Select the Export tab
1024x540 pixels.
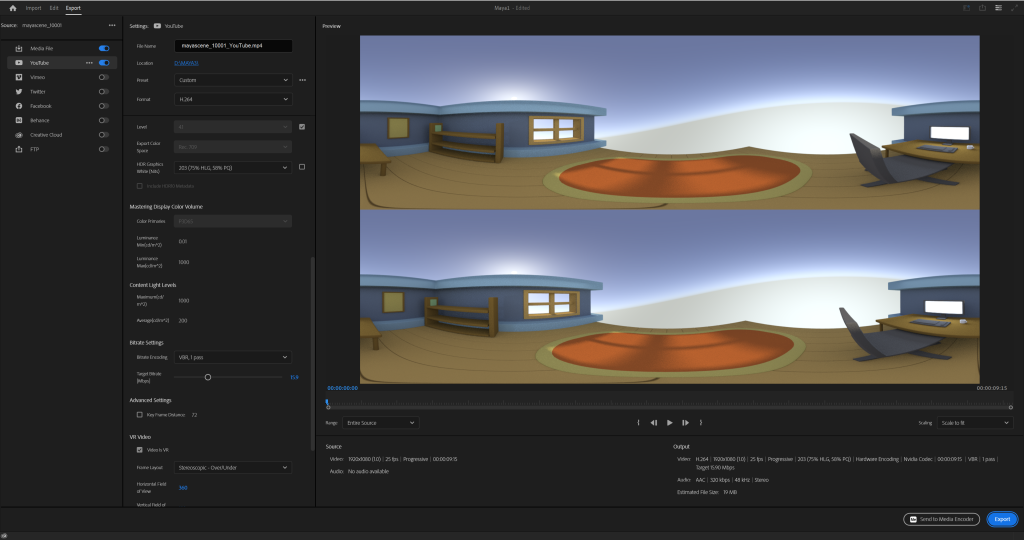pos(73,8)
